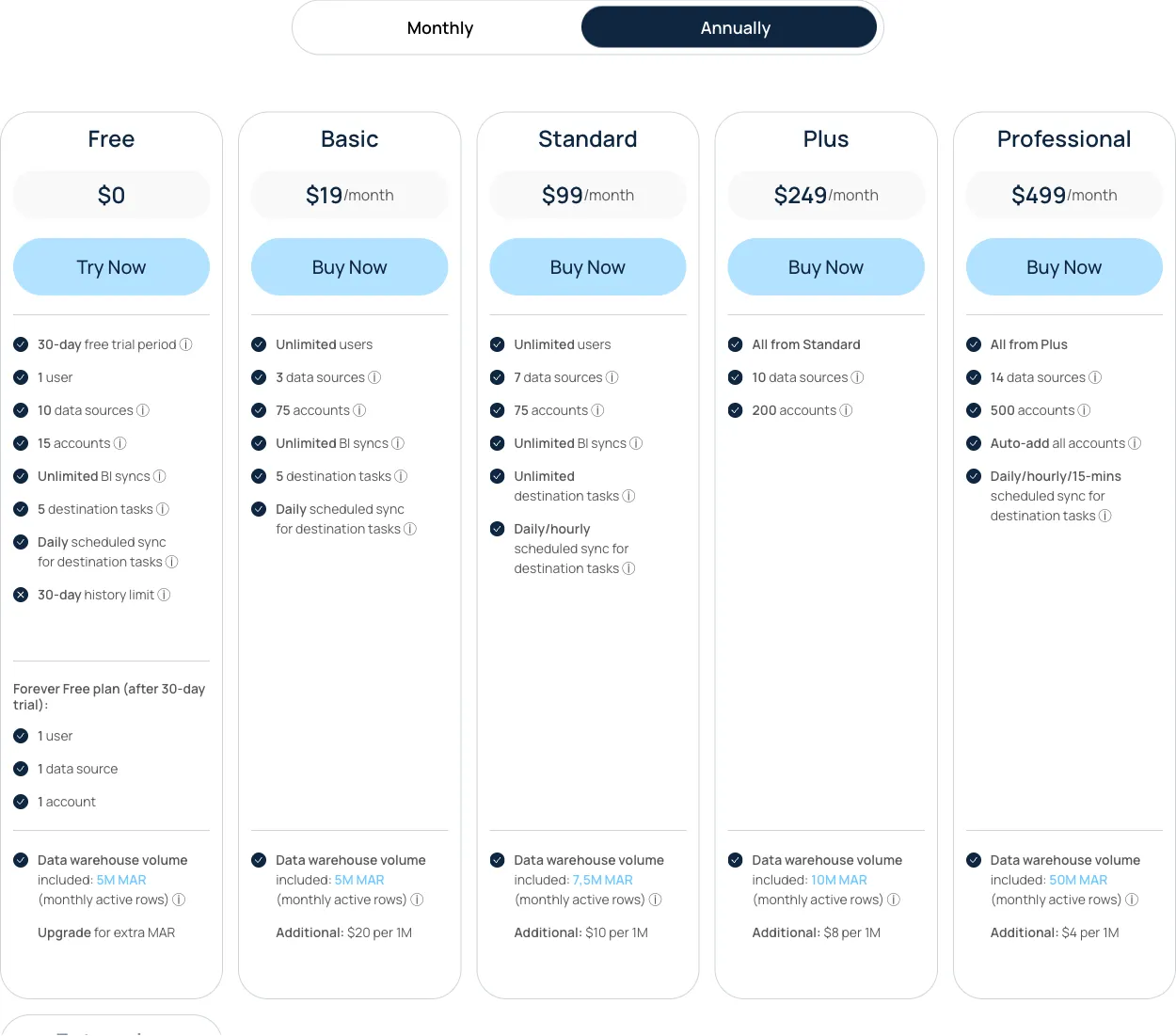Click the 10M MAR link in the Plus column
Viewport: 1176px width, 1036px height.
[839, 879]
